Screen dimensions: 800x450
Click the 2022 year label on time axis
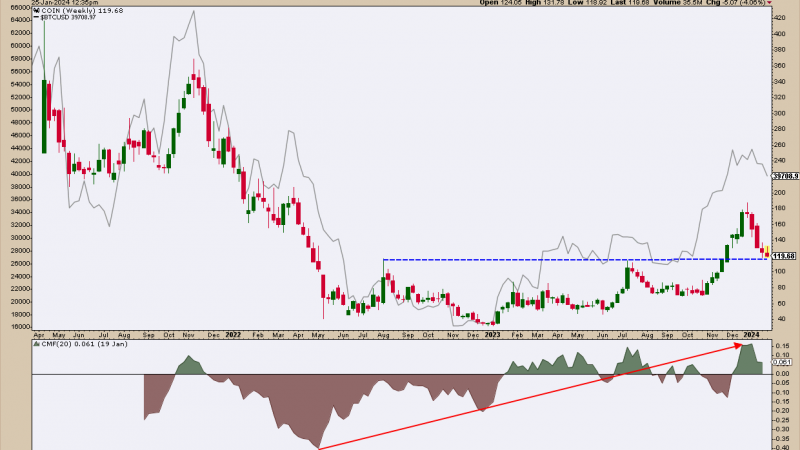coord(233,335)
